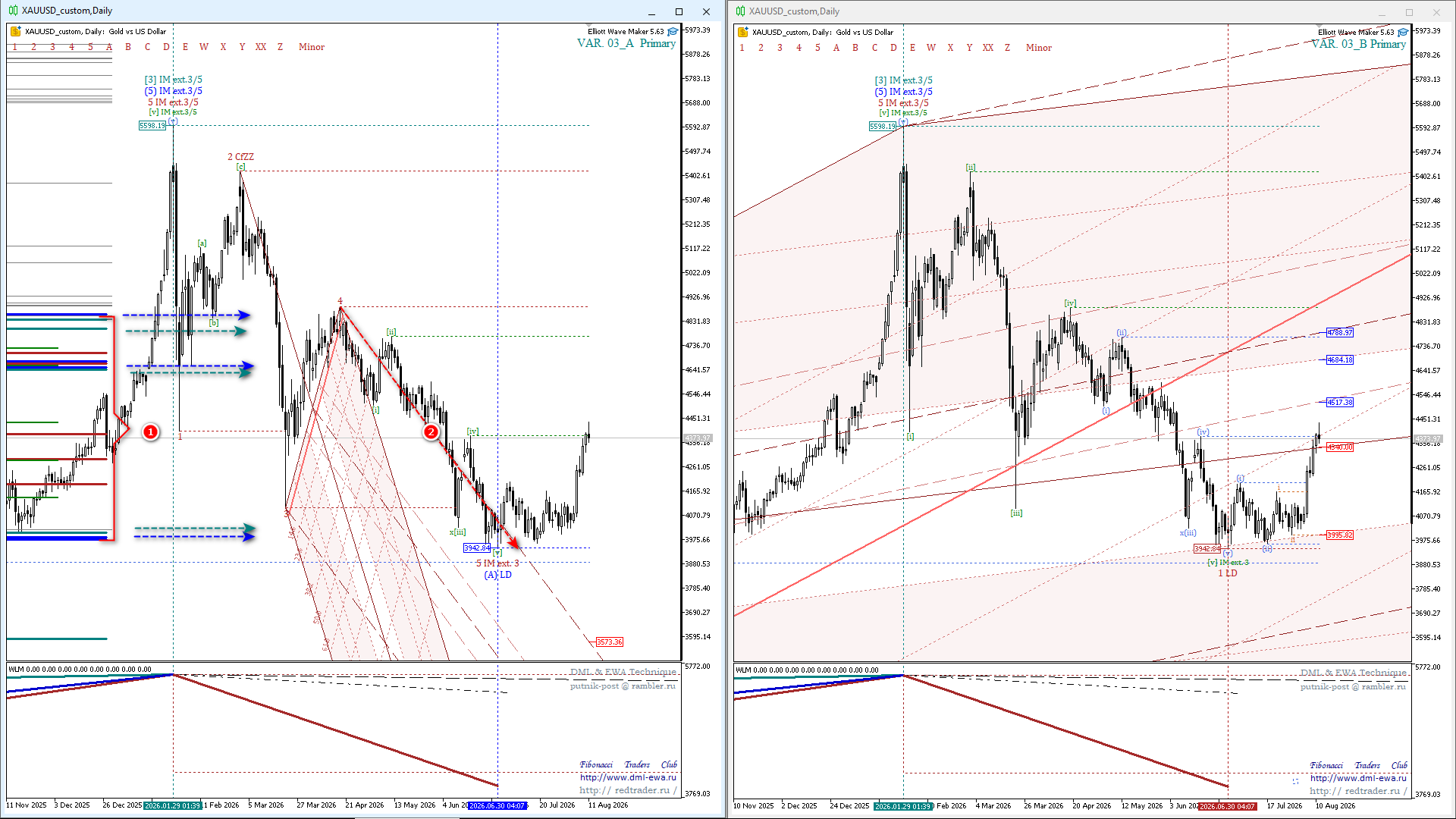Maximize the VAR. 03_A chart window
This screenshot has height=819, width=1456.
(x=679, y=11)
